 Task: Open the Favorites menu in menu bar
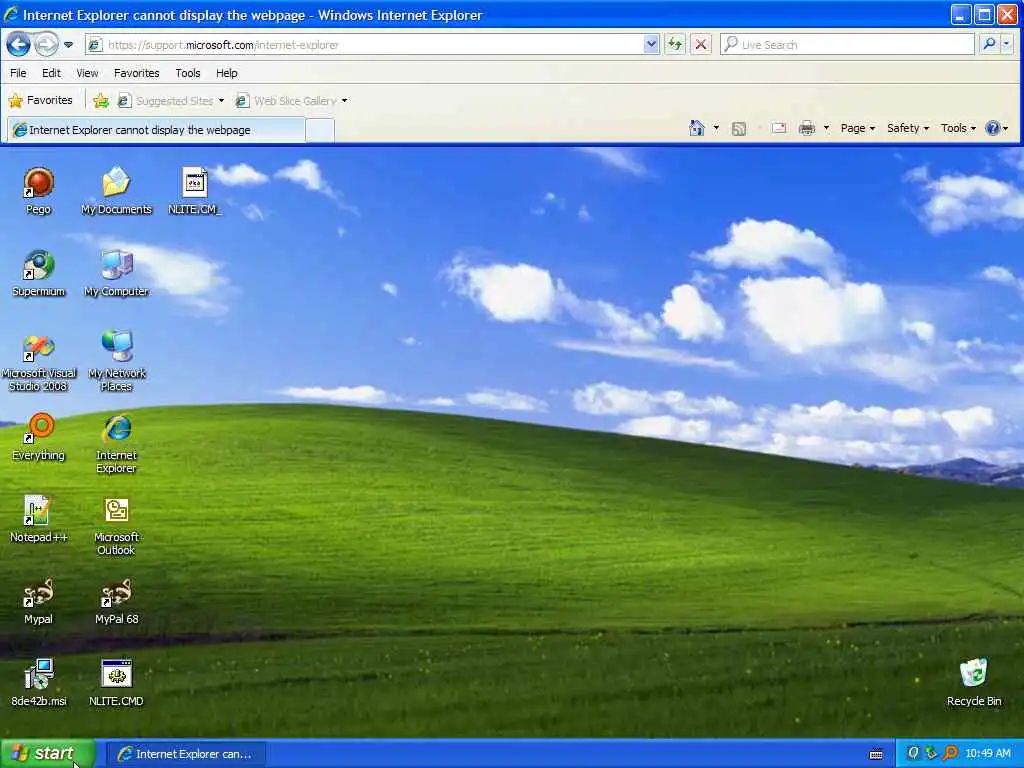[x=136, y=73]
